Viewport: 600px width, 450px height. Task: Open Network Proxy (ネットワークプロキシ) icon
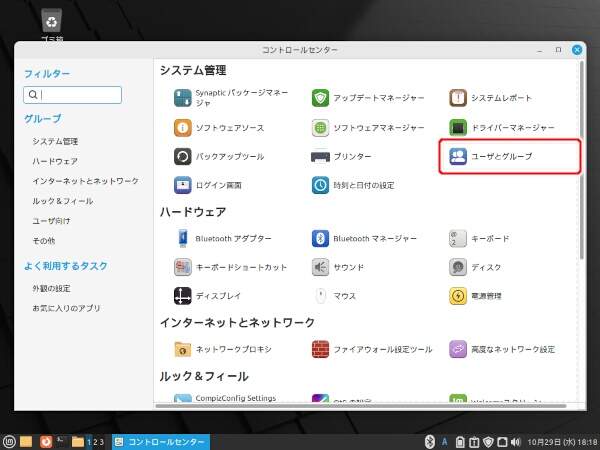coord(183,349)
